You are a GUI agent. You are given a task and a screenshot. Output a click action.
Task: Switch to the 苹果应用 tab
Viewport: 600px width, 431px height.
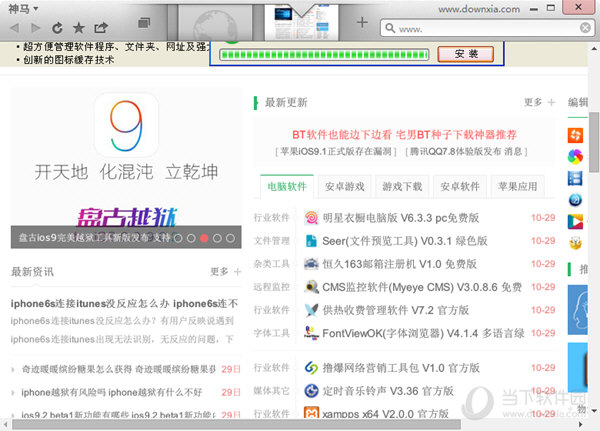click(517, 186)
